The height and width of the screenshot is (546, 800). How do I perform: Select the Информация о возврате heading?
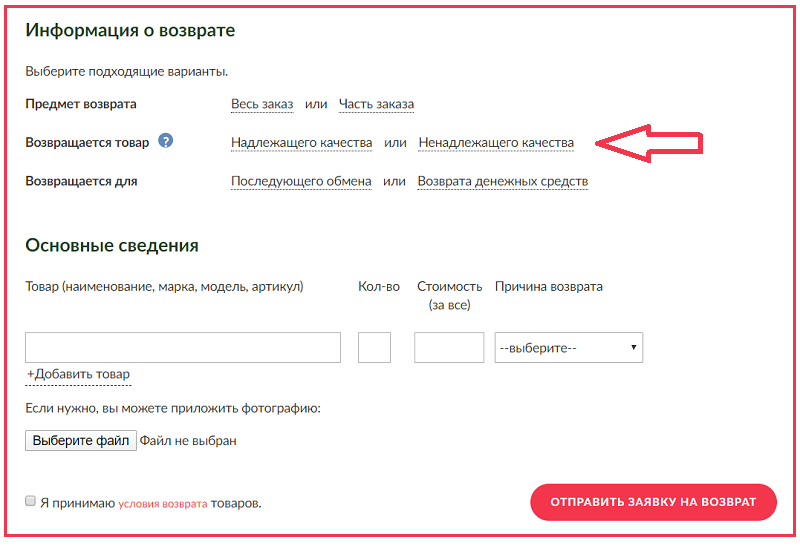tap(130, 31)
